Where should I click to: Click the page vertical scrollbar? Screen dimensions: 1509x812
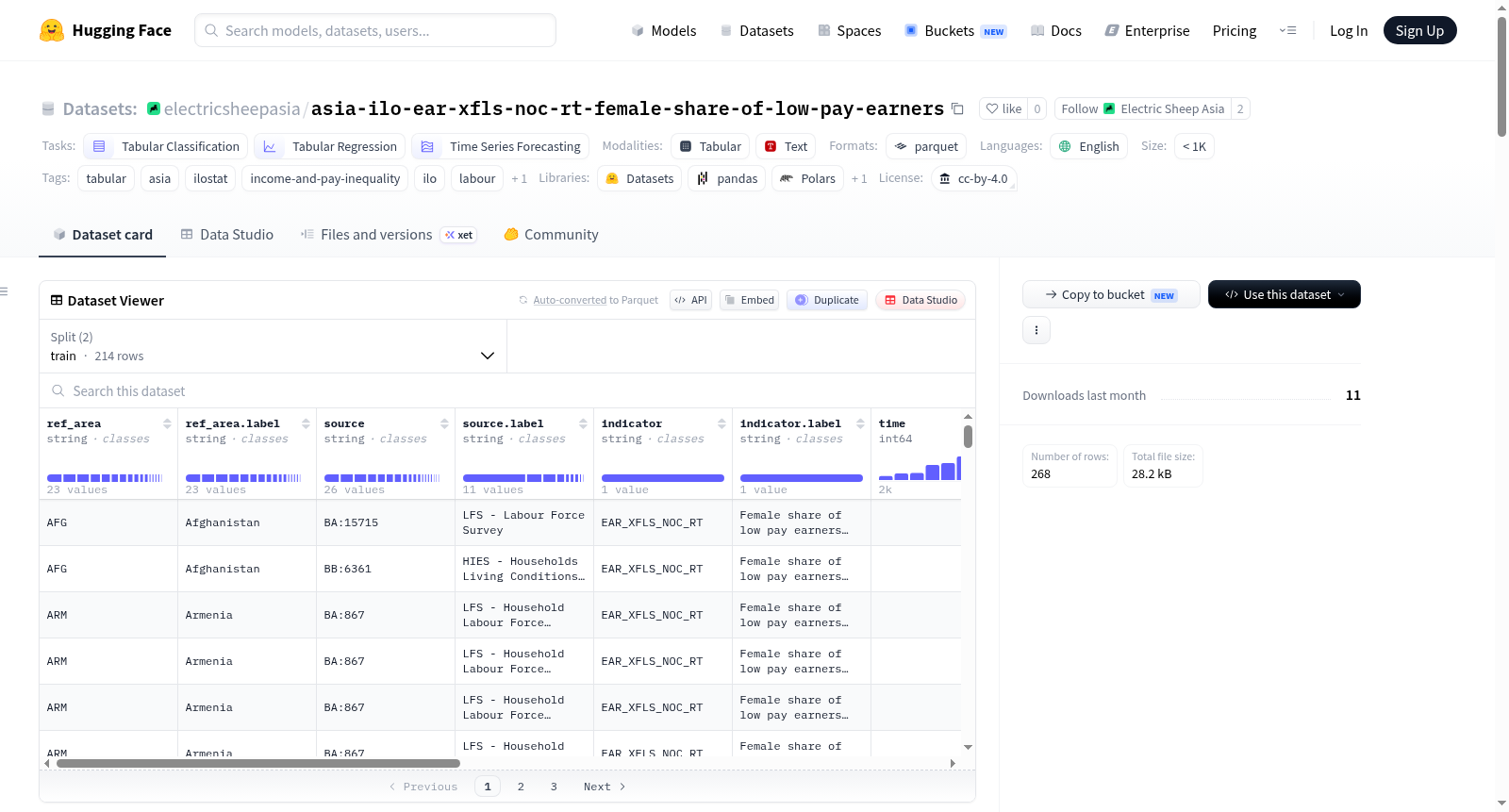pos(1501,75)
